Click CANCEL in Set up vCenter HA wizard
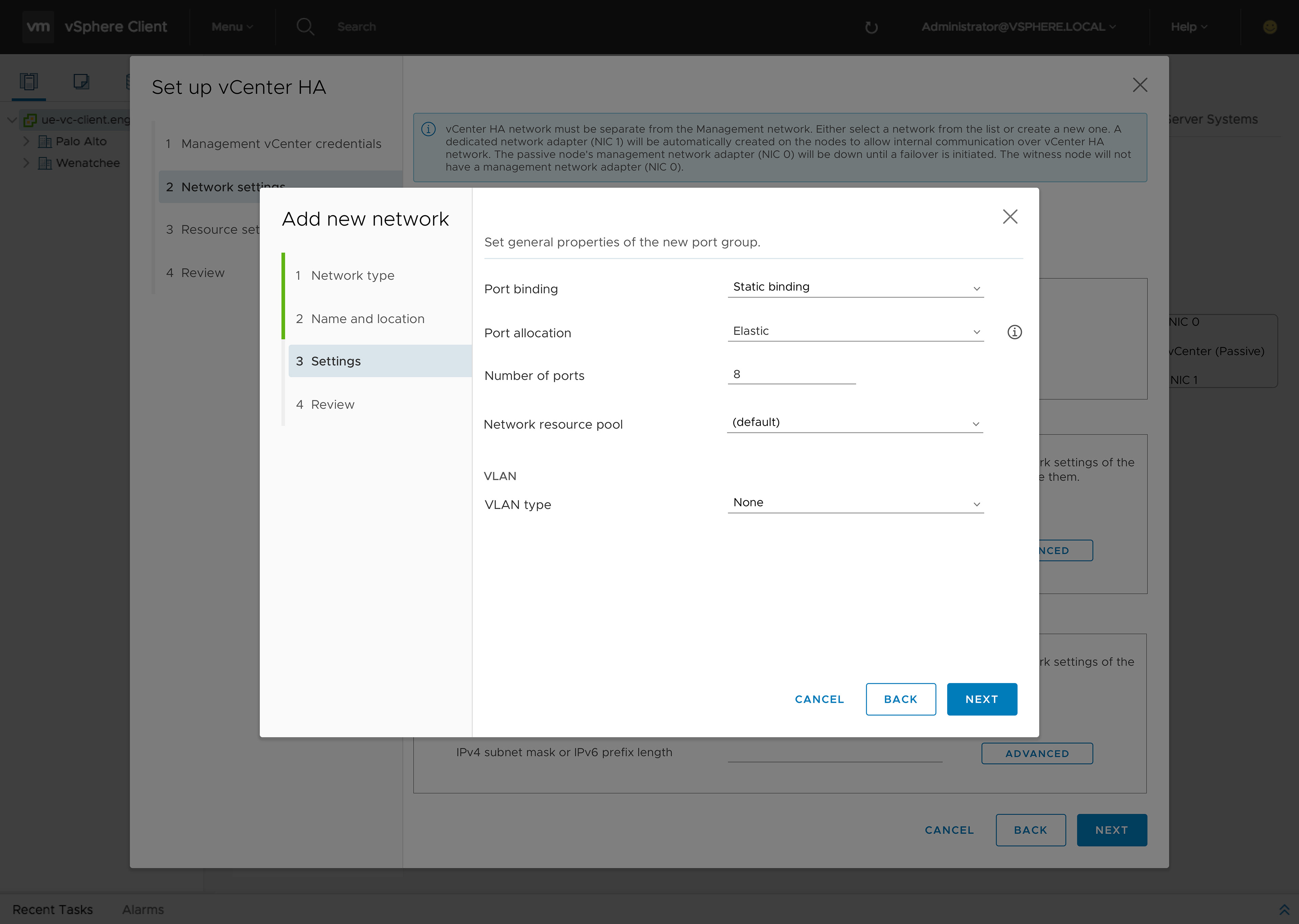 point(949,830)
